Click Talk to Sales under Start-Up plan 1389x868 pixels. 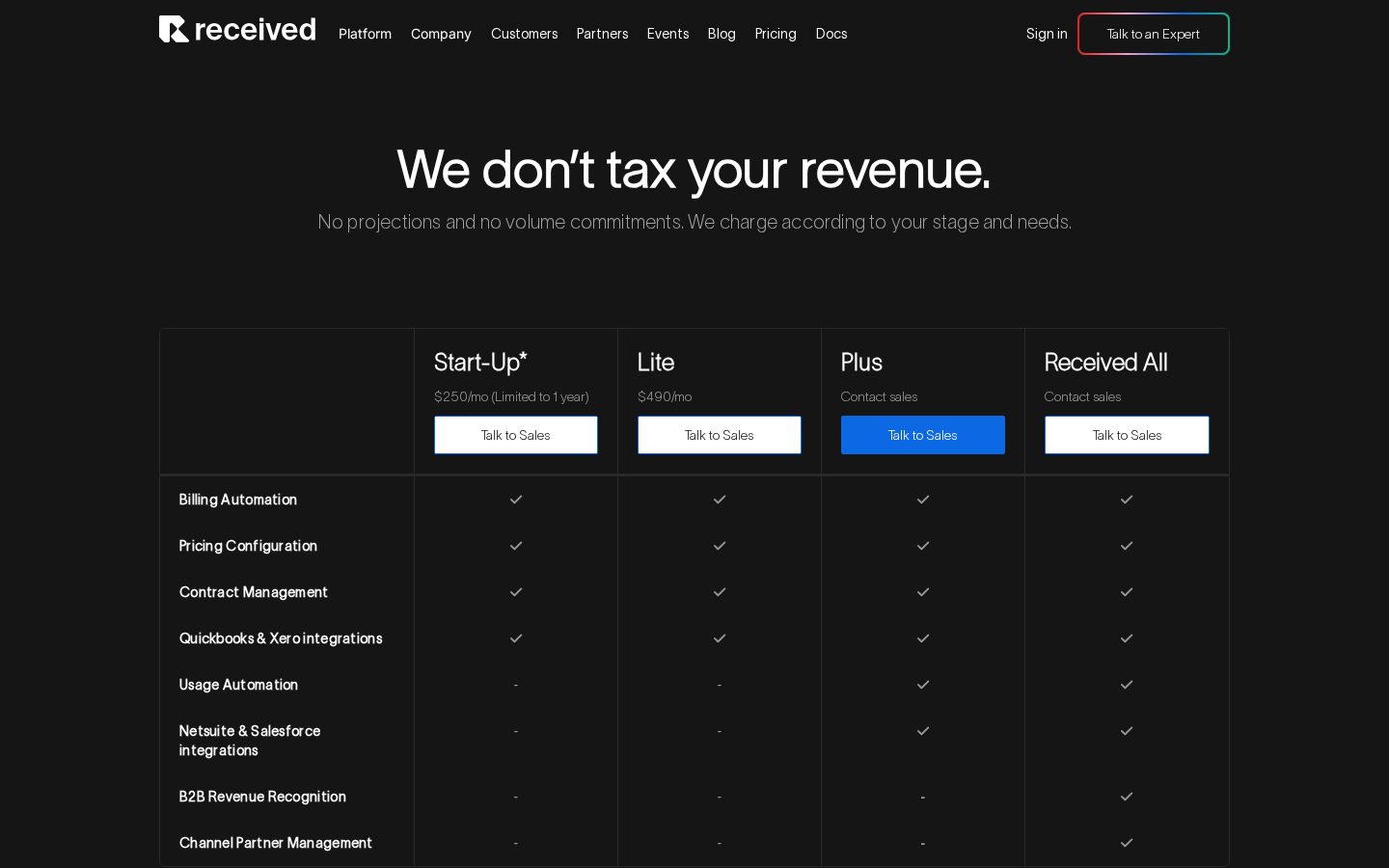[x=516, y=435]
